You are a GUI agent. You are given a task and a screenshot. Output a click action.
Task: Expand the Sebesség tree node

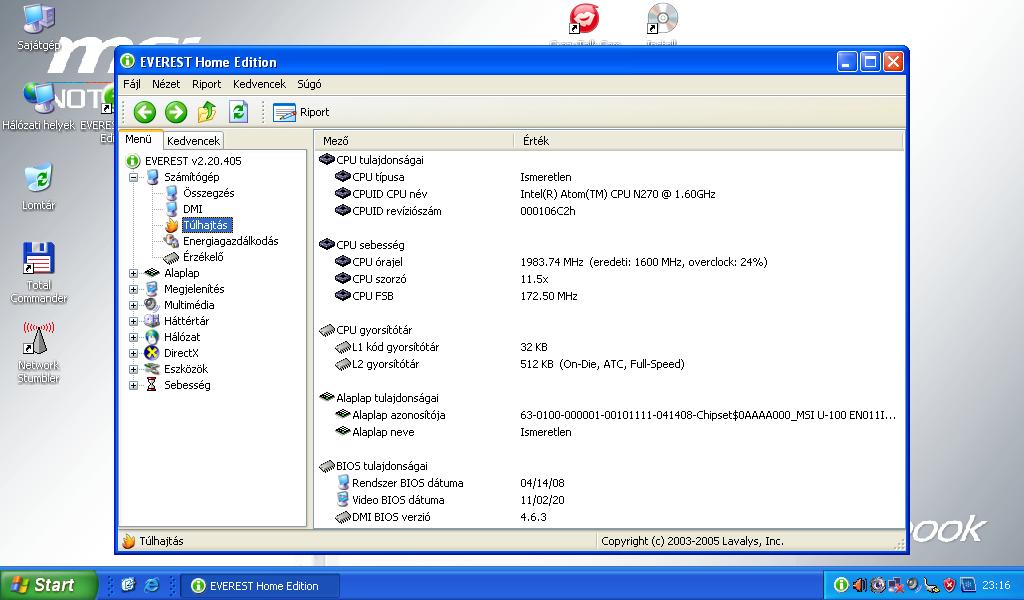133,385
